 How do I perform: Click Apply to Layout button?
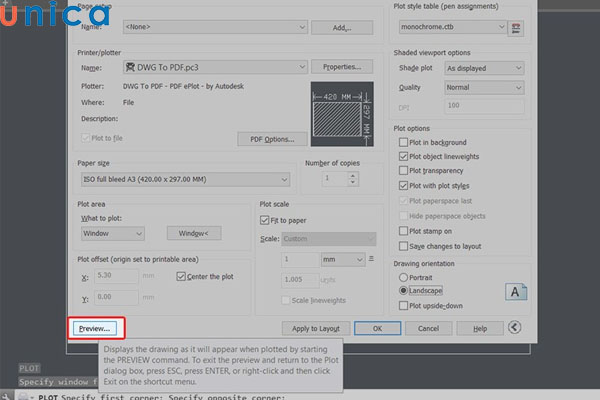coord(316,328)
